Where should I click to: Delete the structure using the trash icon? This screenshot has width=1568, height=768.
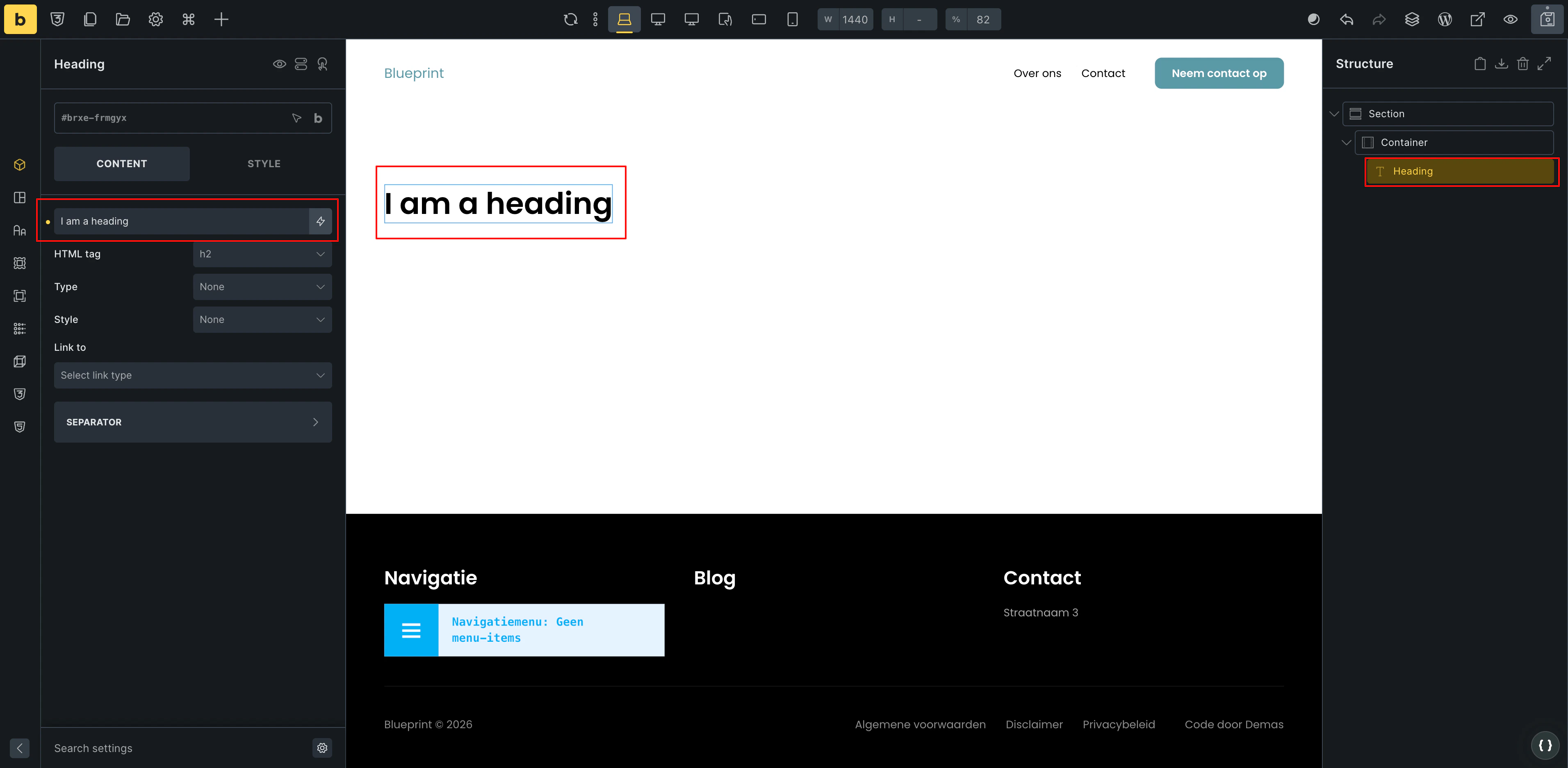[1522, 64]
